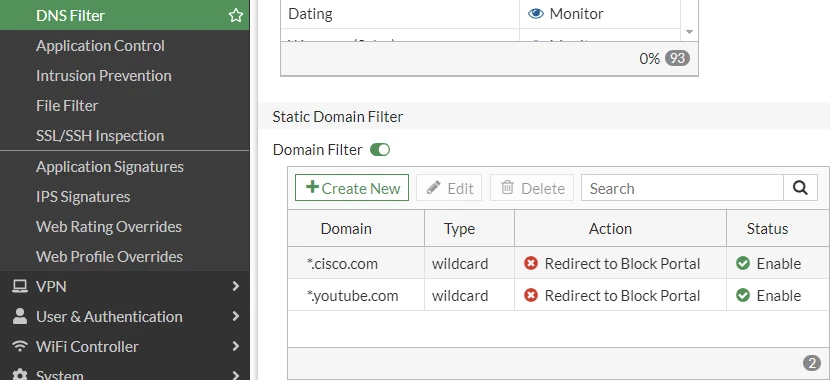The height and width of the screenshot is (380, 830).
Task: Click Redirect to Block Portal for youtube.com
Action: pos(622,295)
